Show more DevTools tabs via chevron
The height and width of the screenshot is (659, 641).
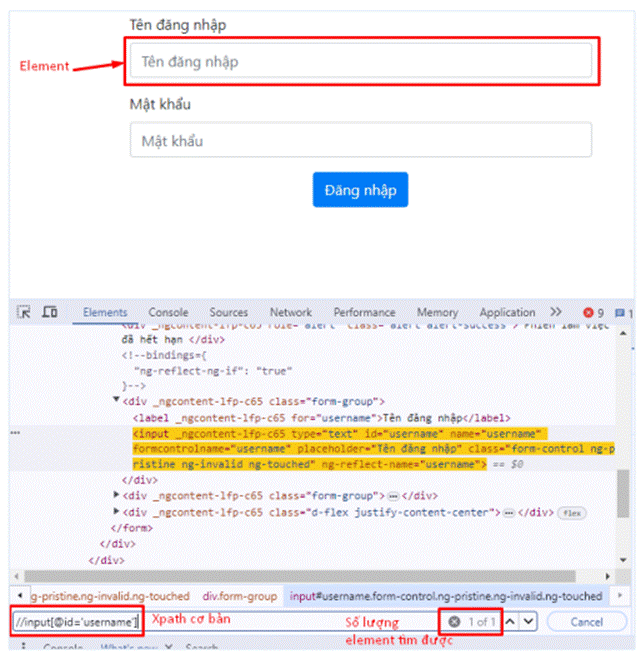tap(556, 312)
